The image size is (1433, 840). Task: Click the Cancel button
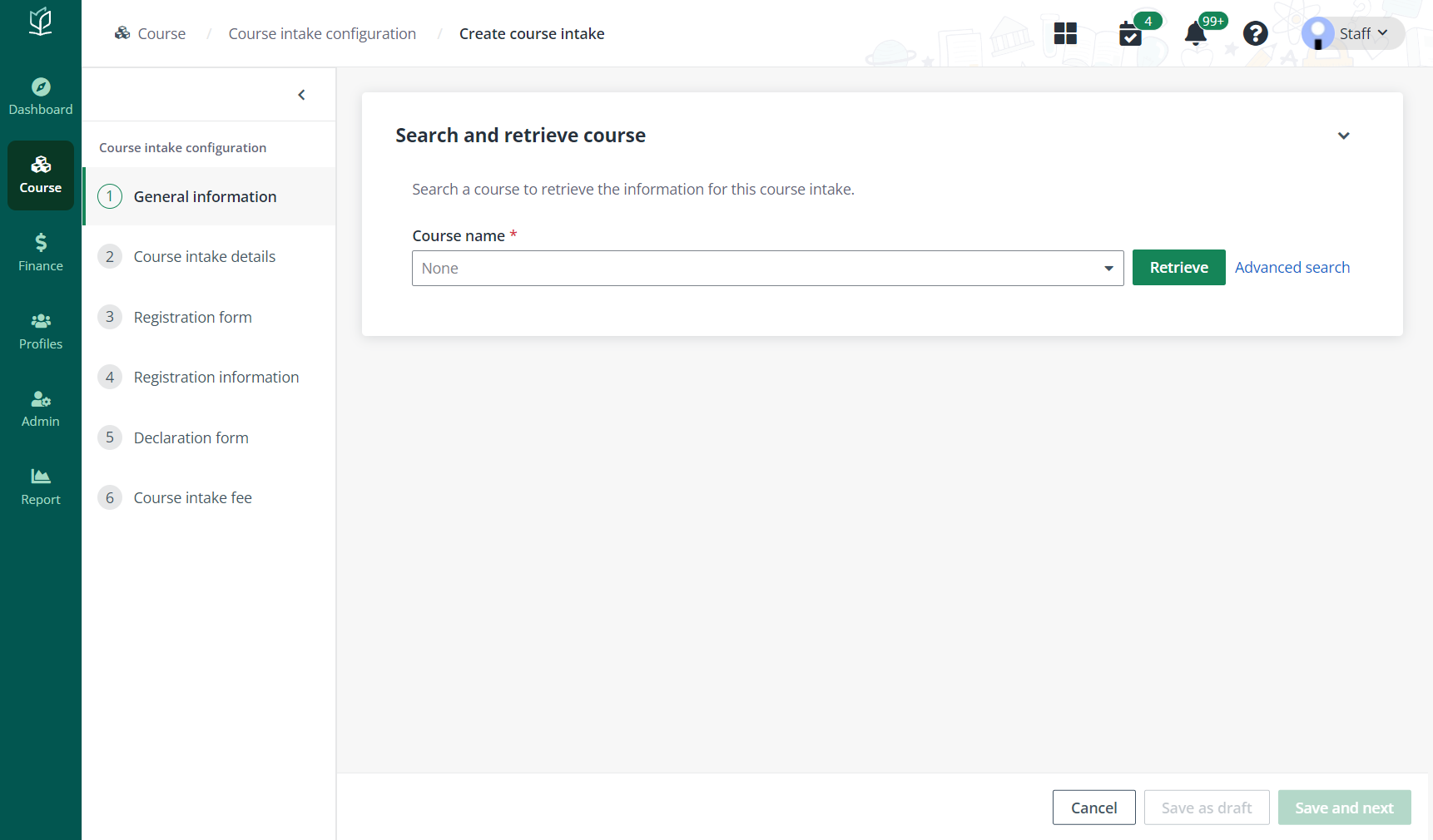point(1093,808)
